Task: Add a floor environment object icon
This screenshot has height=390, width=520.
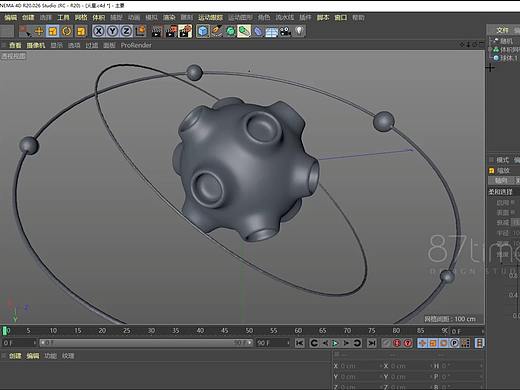Action: (272, 31)
